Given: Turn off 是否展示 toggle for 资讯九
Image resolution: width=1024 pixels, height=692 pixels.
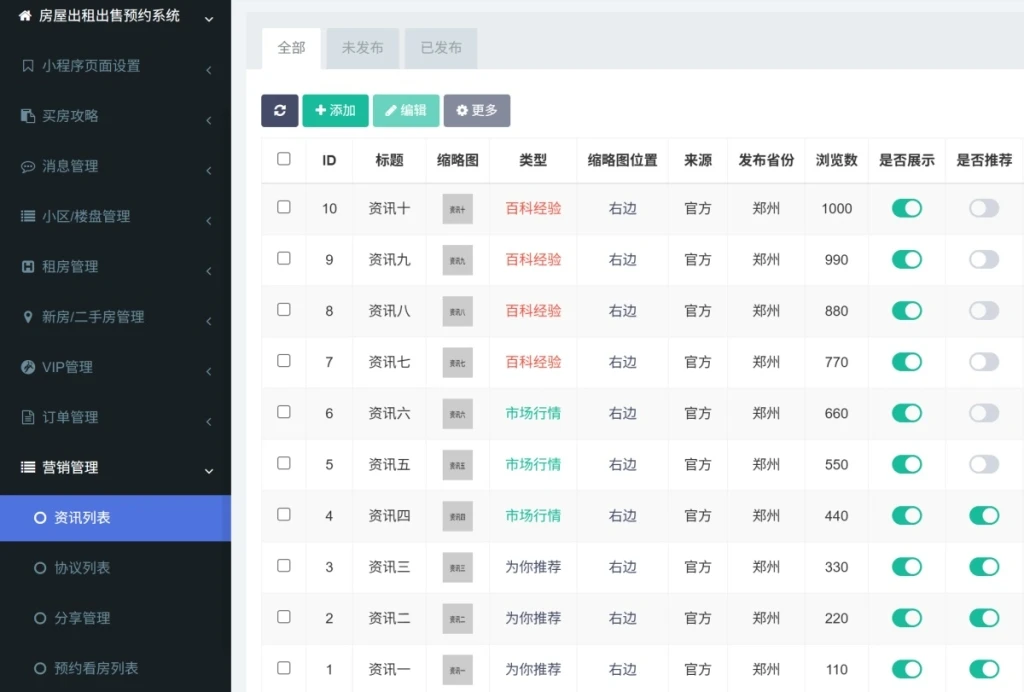Looking at the screenshot, I should [907, 260].
